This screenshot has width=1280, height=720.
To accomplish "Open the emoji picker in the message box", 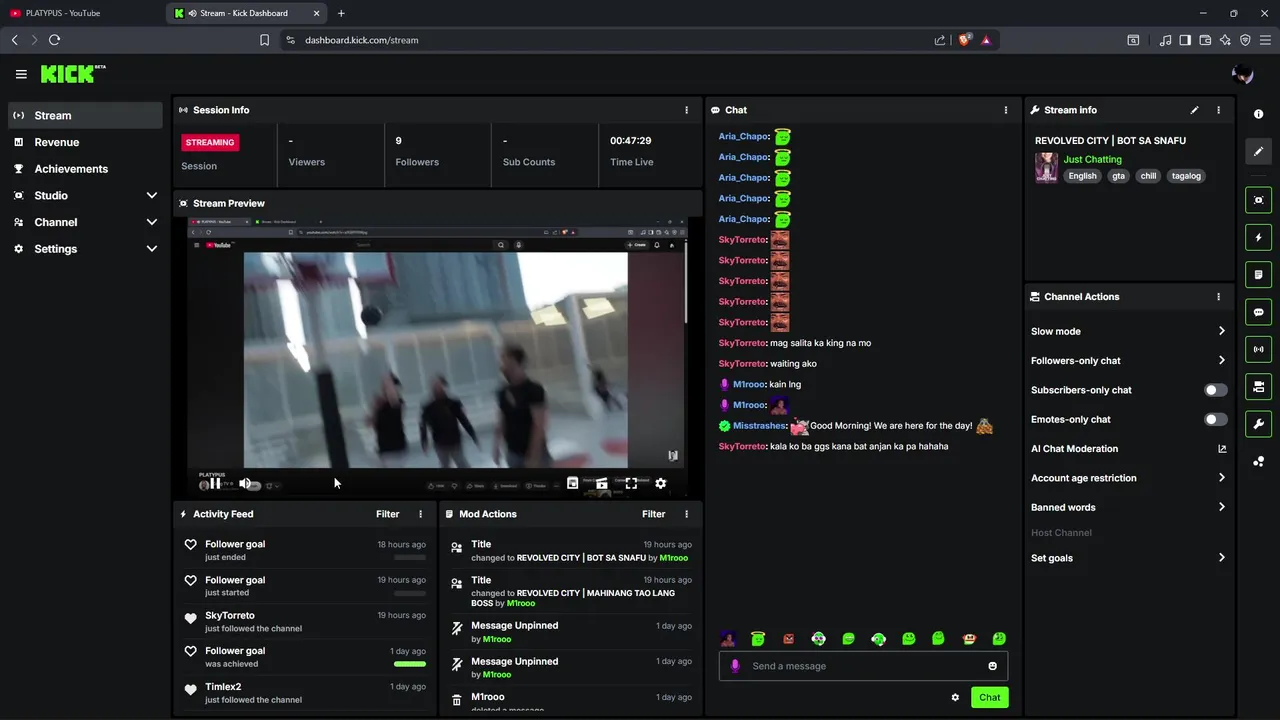I will (992, 666).
